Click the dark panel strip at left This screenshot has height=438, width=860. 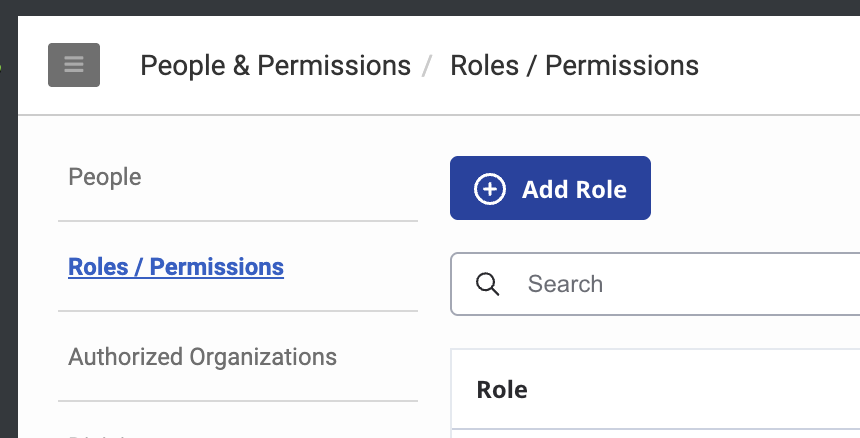tap(8, 250)
